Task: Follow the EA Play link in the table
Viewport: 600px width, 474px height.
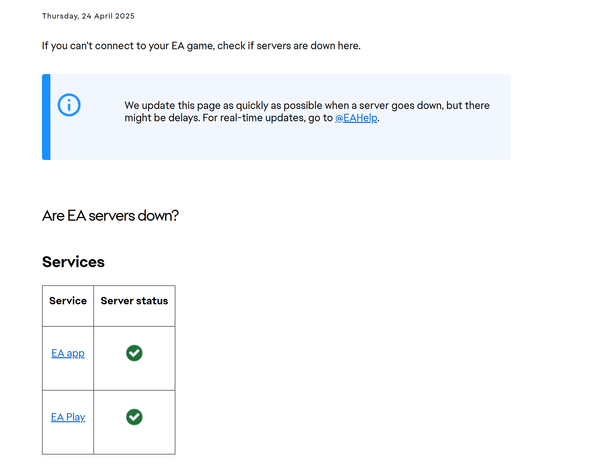Action: (68, 417)
